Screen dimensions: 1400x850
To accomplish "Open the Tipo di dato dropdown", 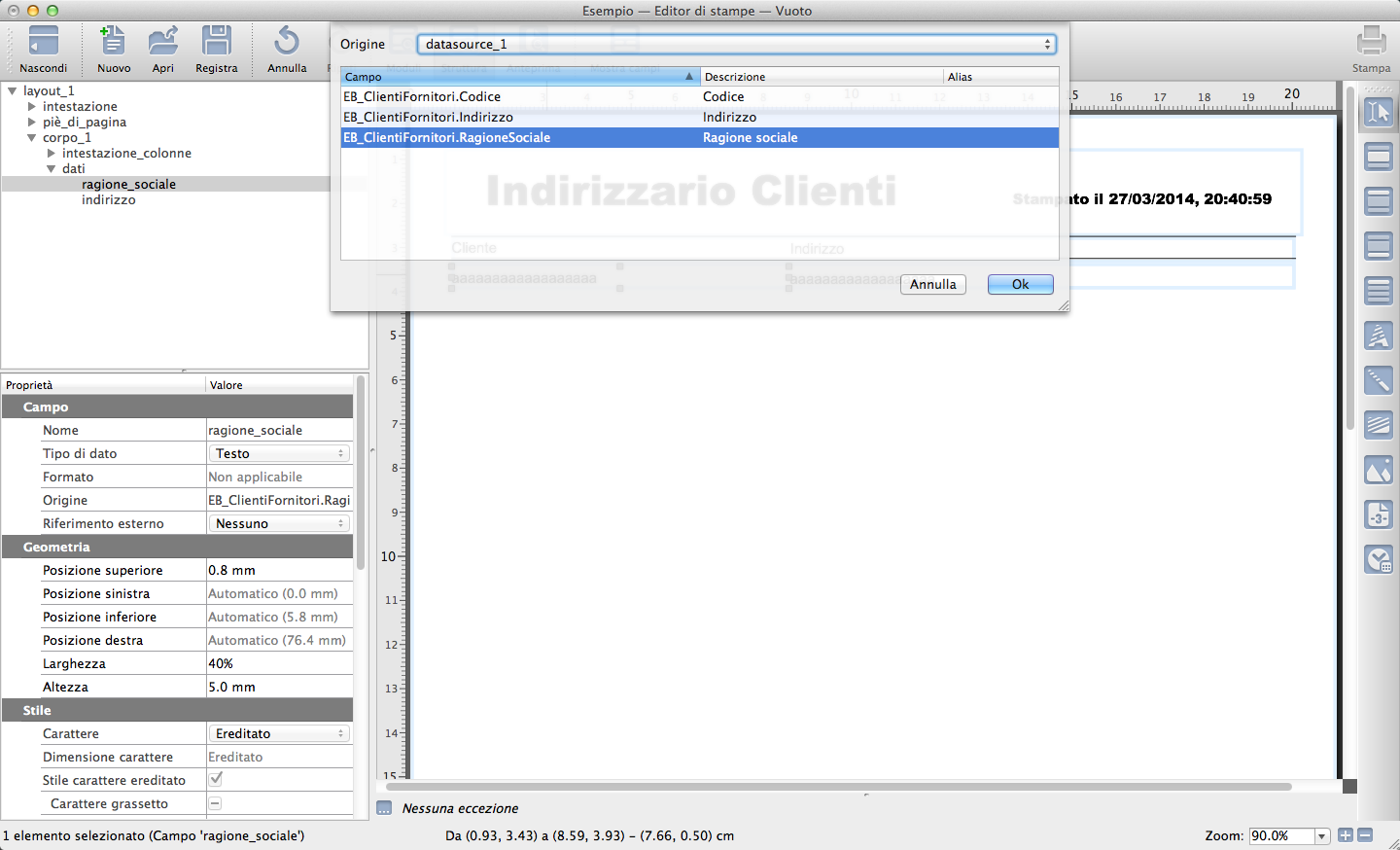I will 279,453.
